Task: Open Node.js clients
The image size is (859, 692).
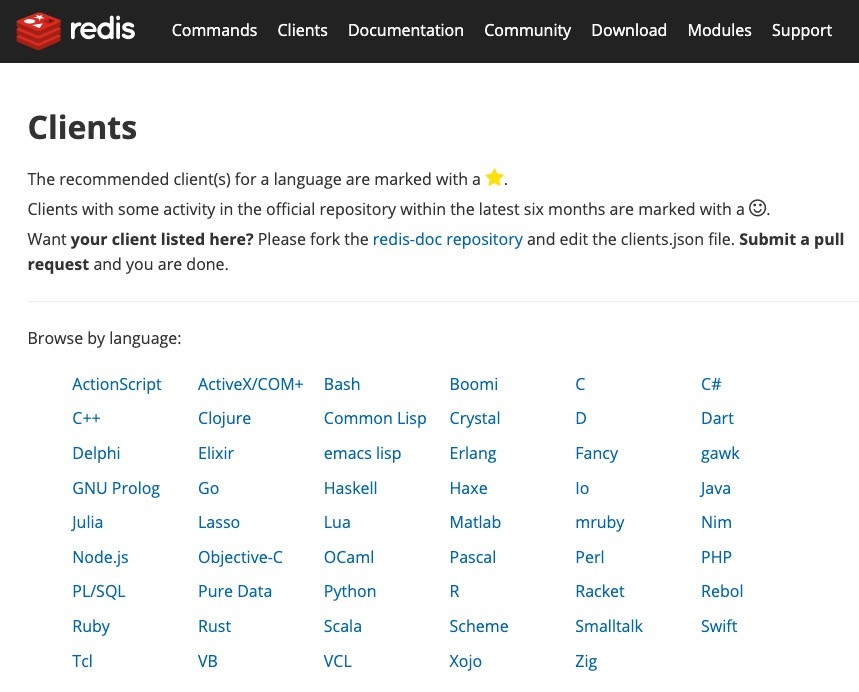Action: click(100, 557)
